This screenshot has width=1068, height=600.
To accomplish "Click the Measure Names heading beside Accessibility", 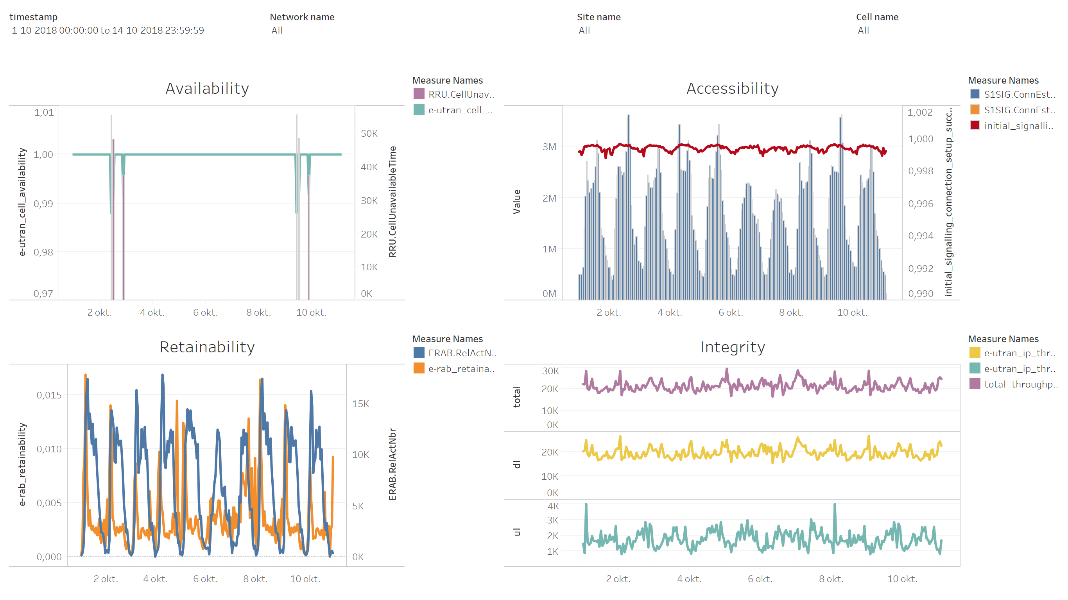I will 1003,80.
